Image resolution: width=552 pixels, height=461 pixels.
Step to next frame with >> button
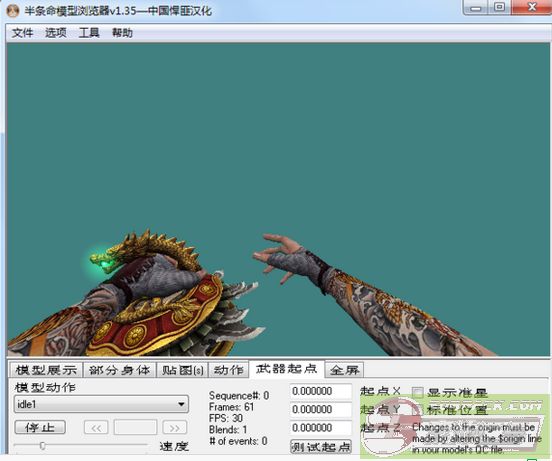tap(175, 428)
